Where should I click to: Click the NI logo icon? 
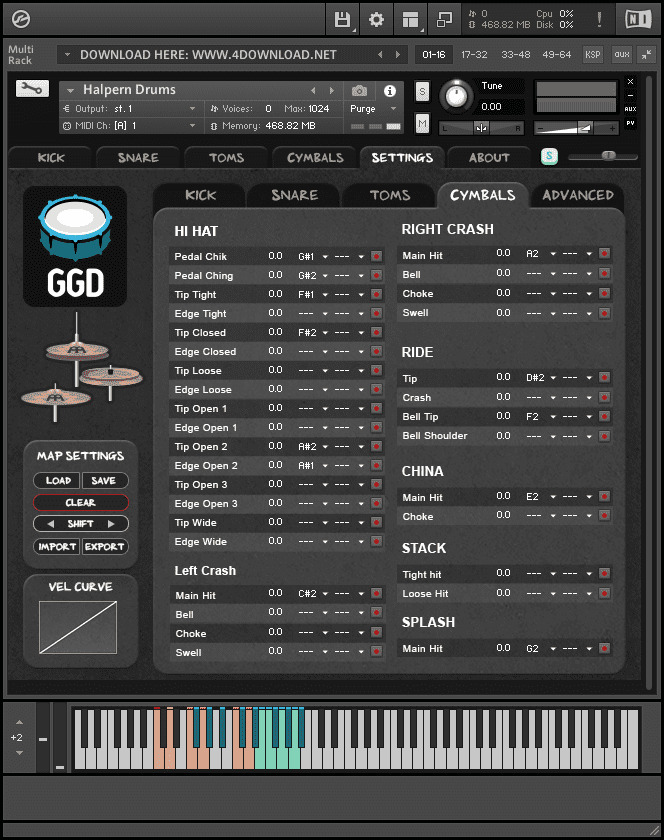tap(638, 20)
